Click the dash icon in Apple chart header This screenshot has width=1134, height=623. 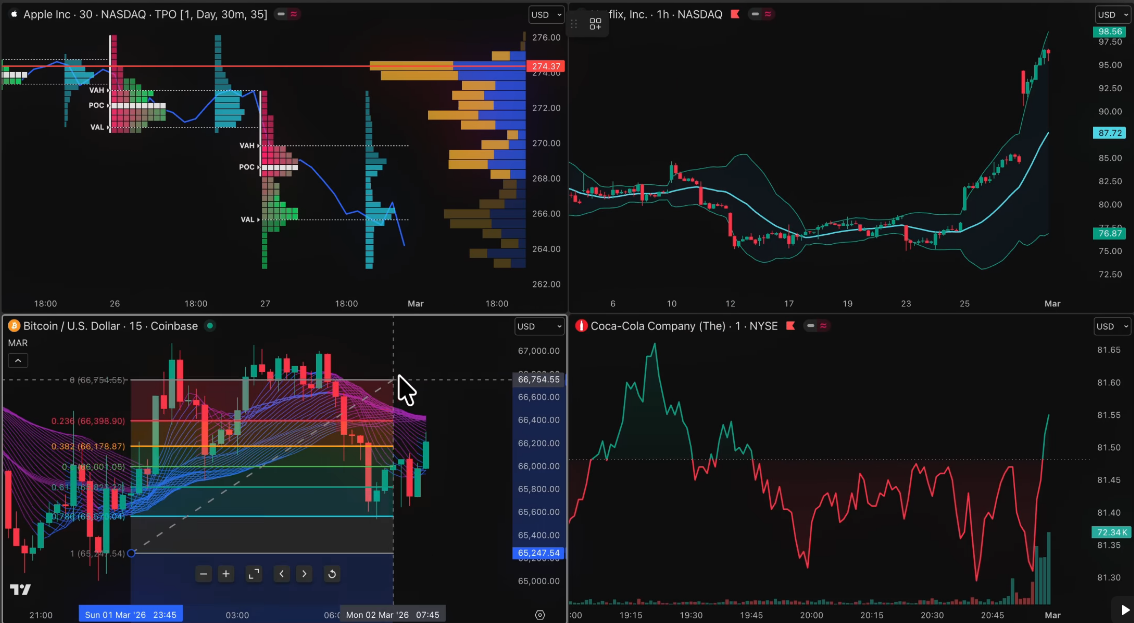click(281, 14)
